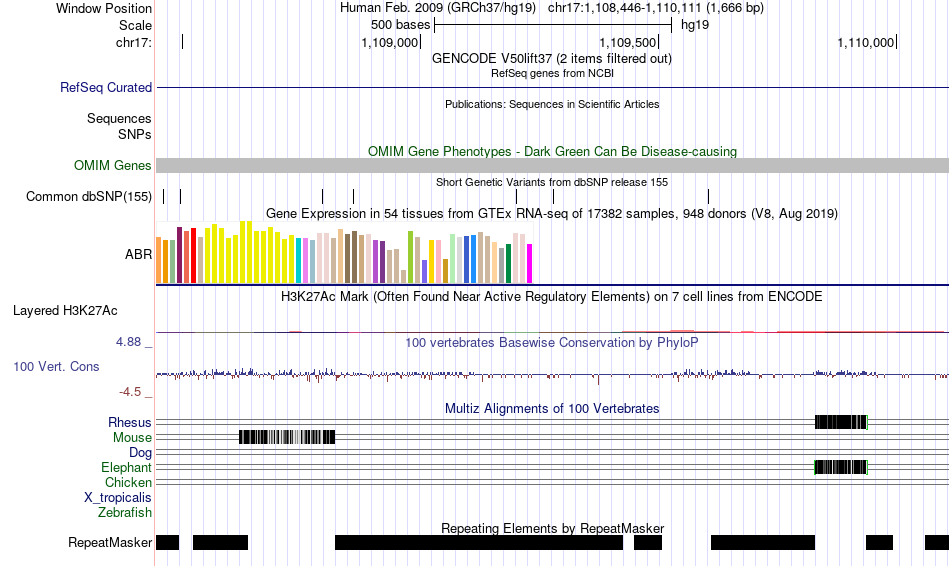This screenshot has height=566, width=950.
Task: Click the chr17: base position label
Action: [x=134, y=42]
